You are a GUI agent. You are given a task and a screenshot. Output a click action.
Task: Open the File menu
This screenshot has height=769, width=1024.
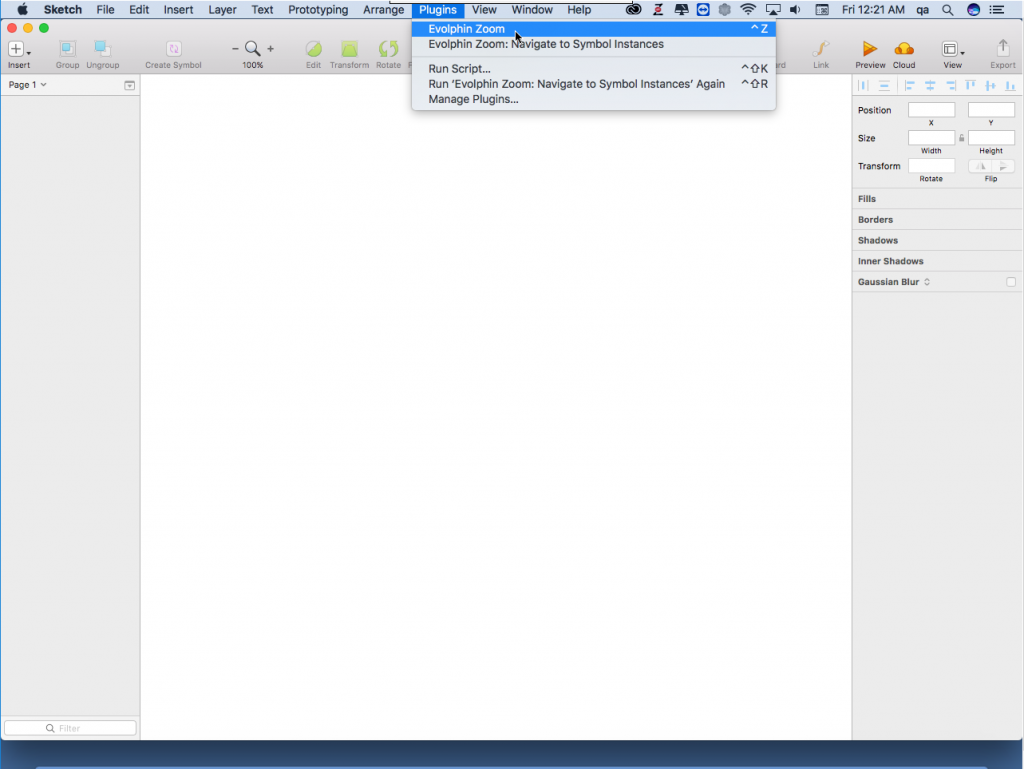point(105,10)
